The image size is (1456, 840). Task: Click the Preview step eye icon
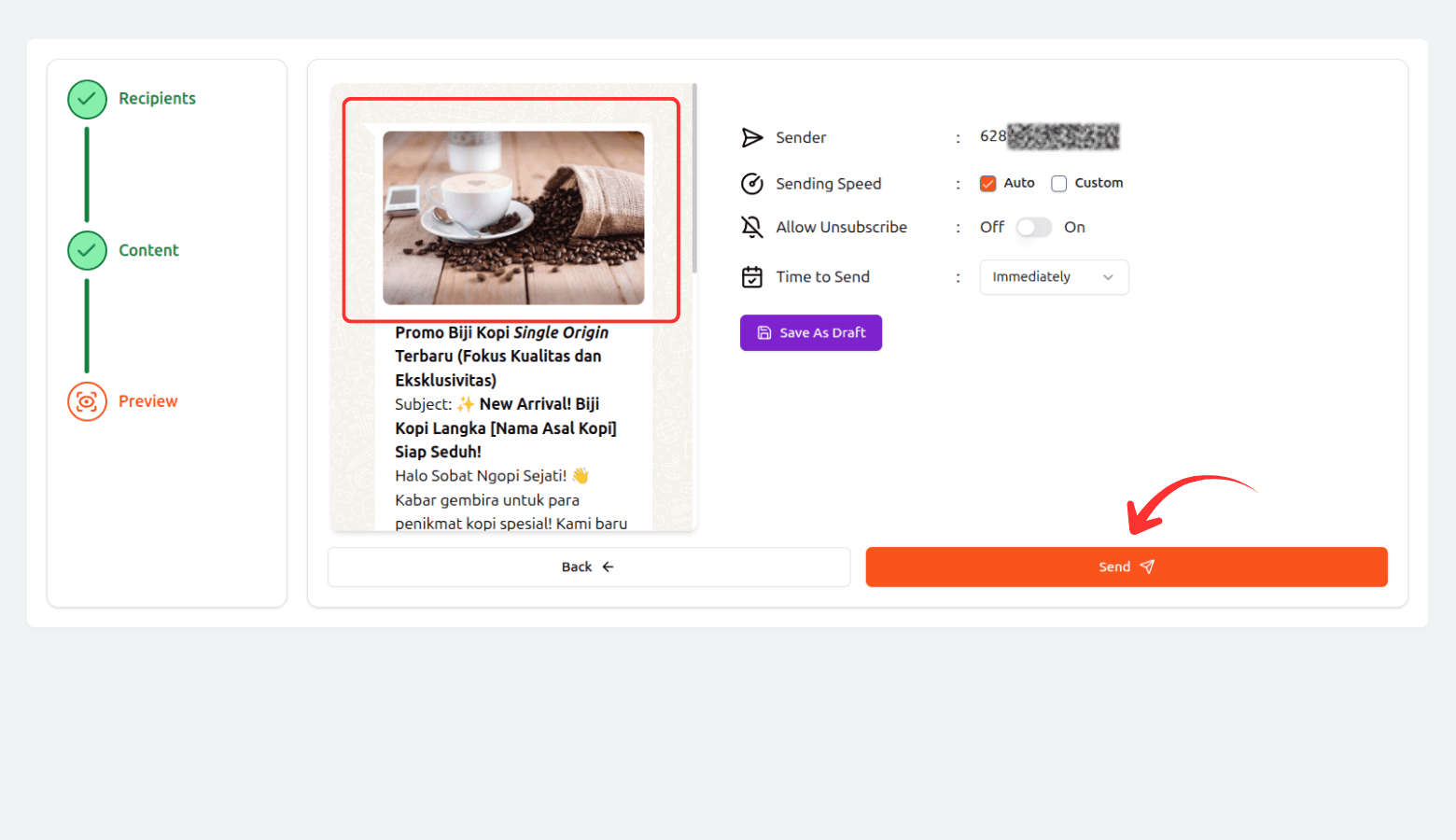[87, 401]
